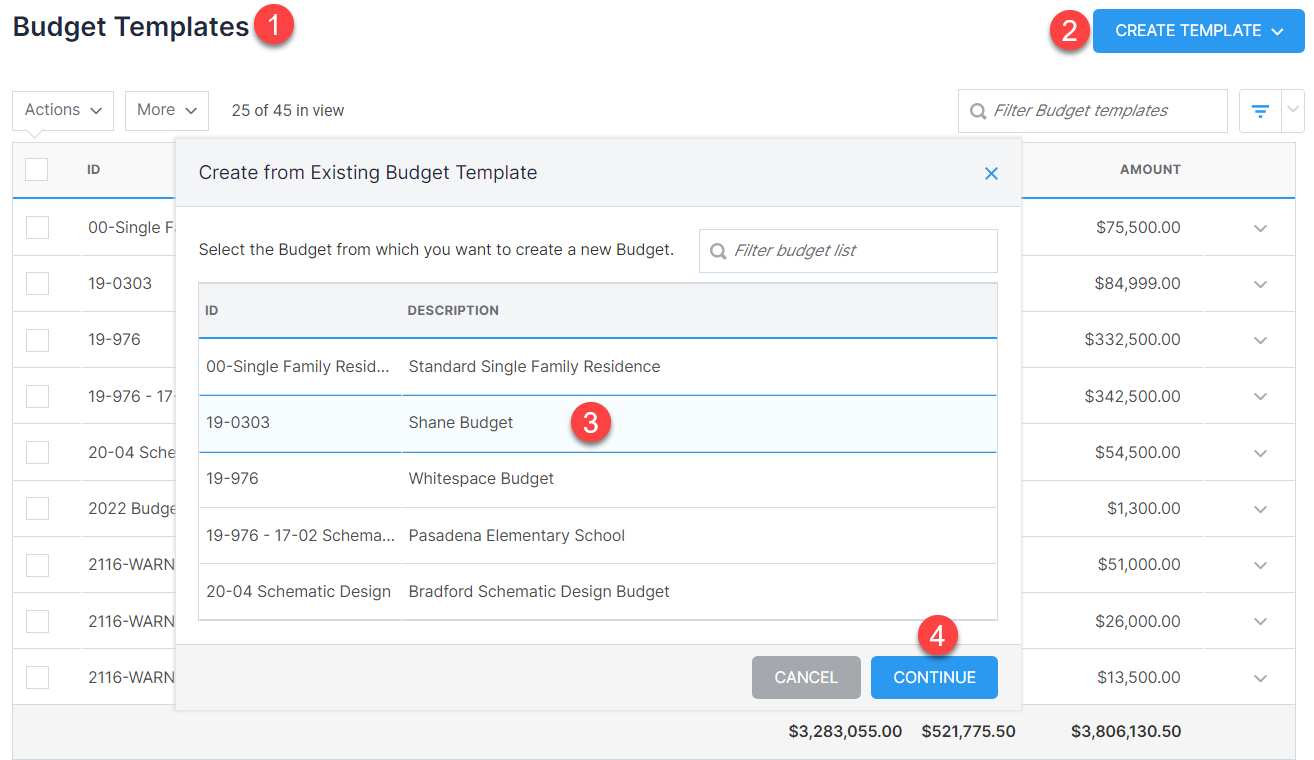
Task: Click the ID column header in the dialog
Action: click(212, 310)
